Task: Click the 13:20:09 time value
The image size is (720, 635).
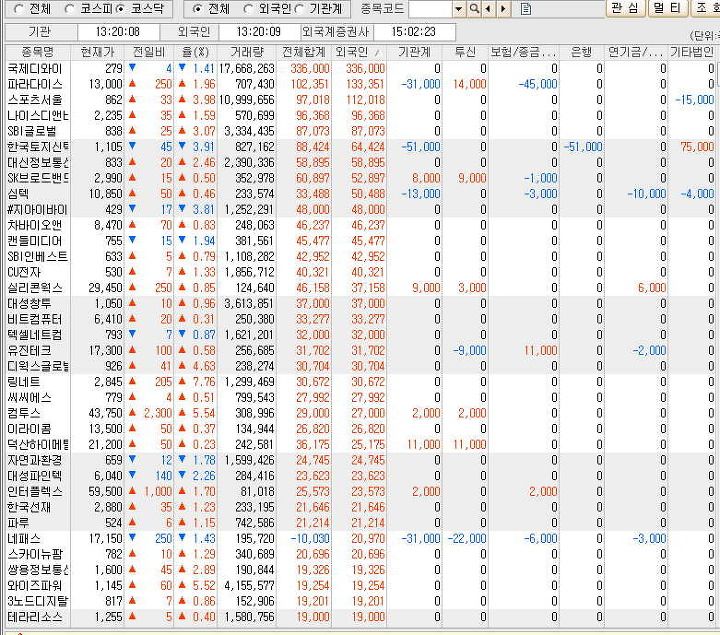Action: click(x=259, y=32)
